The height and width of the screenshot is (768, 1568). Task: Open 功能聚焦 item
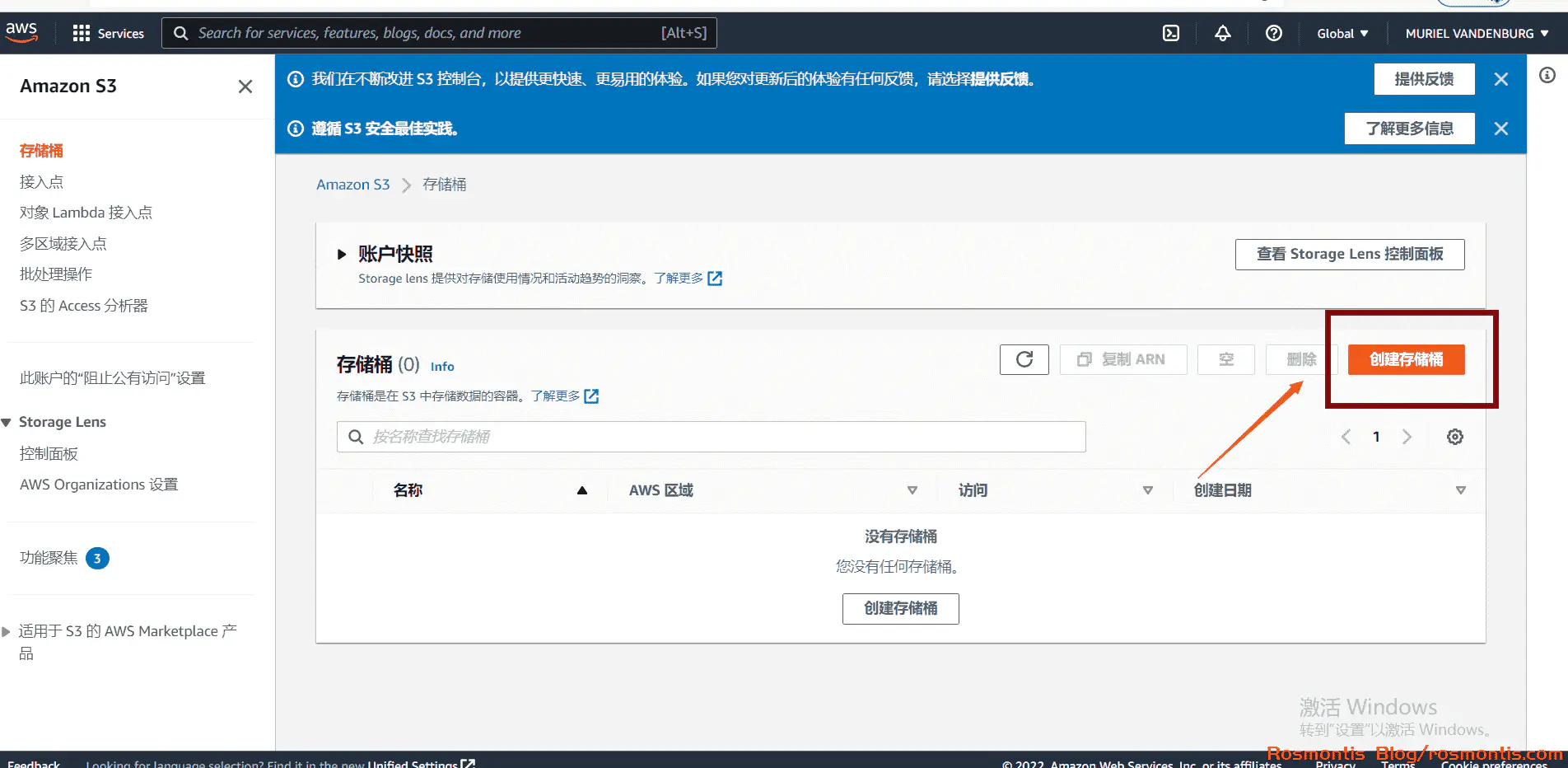click(x=49, y=558)
